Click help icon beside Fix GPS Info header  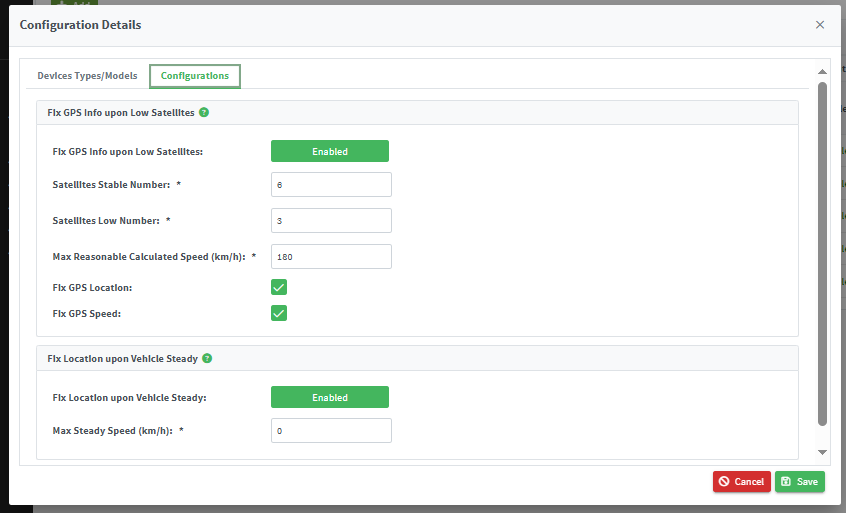coord(204,113)
